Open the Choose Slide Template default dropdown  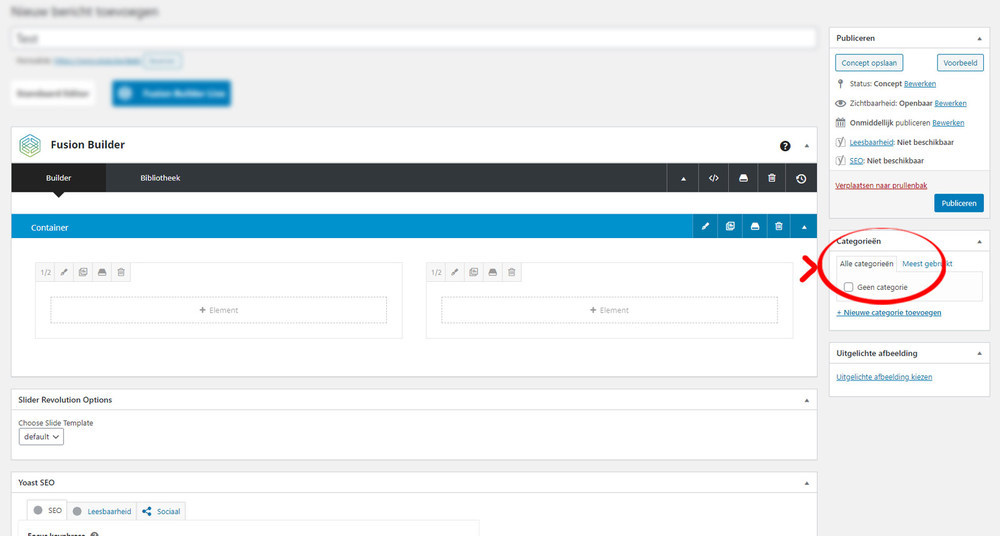pyautogui.click(x=41, y=436)
